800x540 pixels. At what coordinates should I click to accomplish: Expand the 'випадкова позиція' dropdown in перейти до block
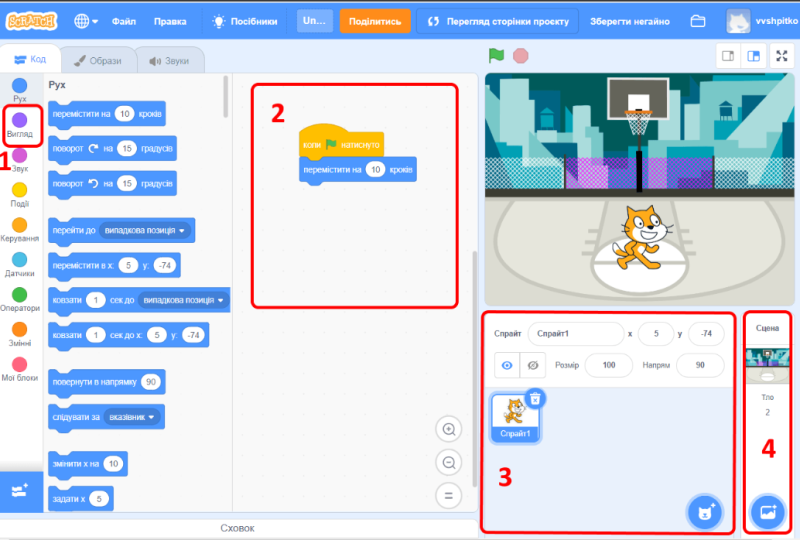(x=182, y=231)
